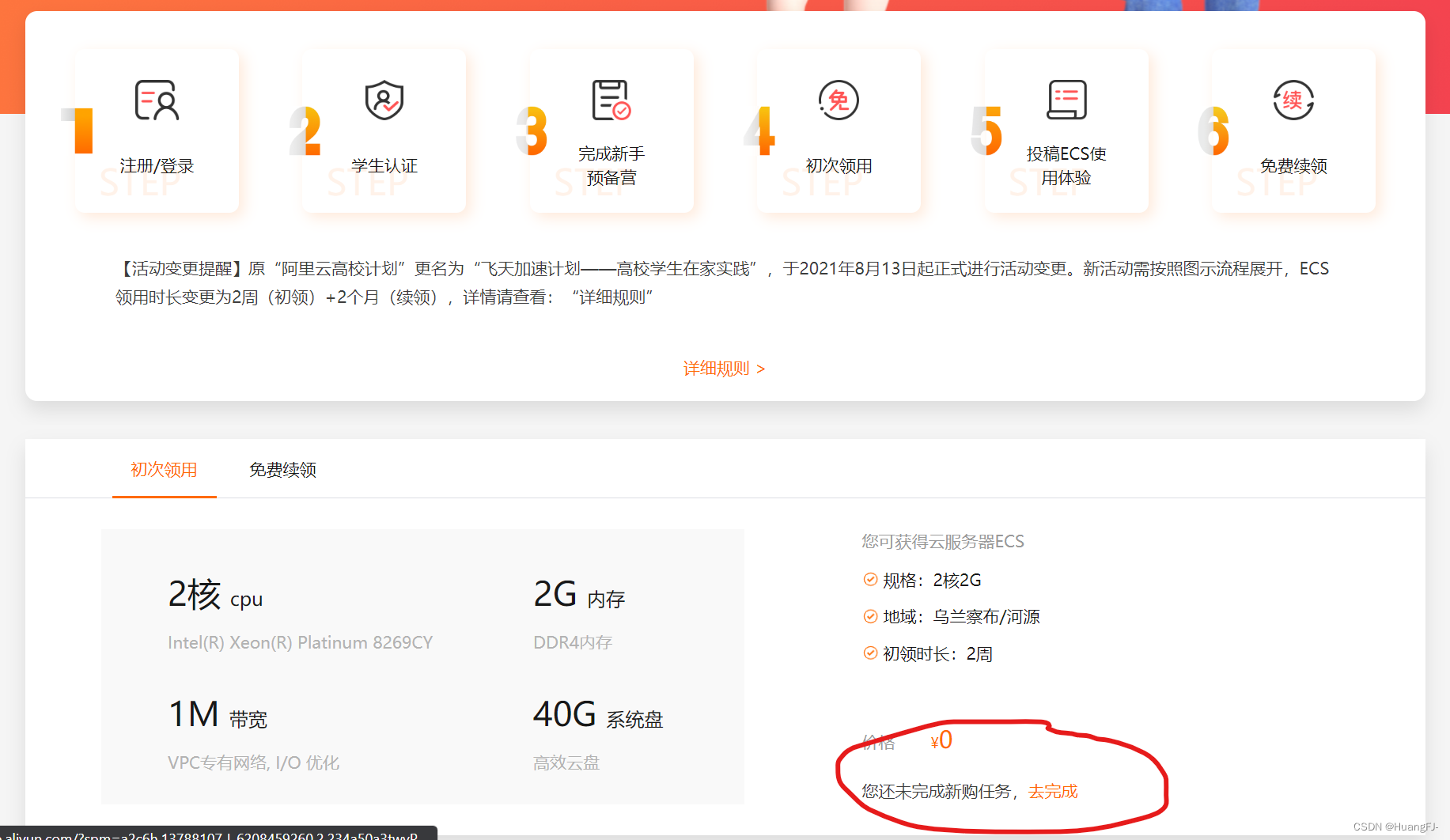Click the 2G 内存 spec text
This screenshot has width=1450, height=840.
click(x=579, y=595)
